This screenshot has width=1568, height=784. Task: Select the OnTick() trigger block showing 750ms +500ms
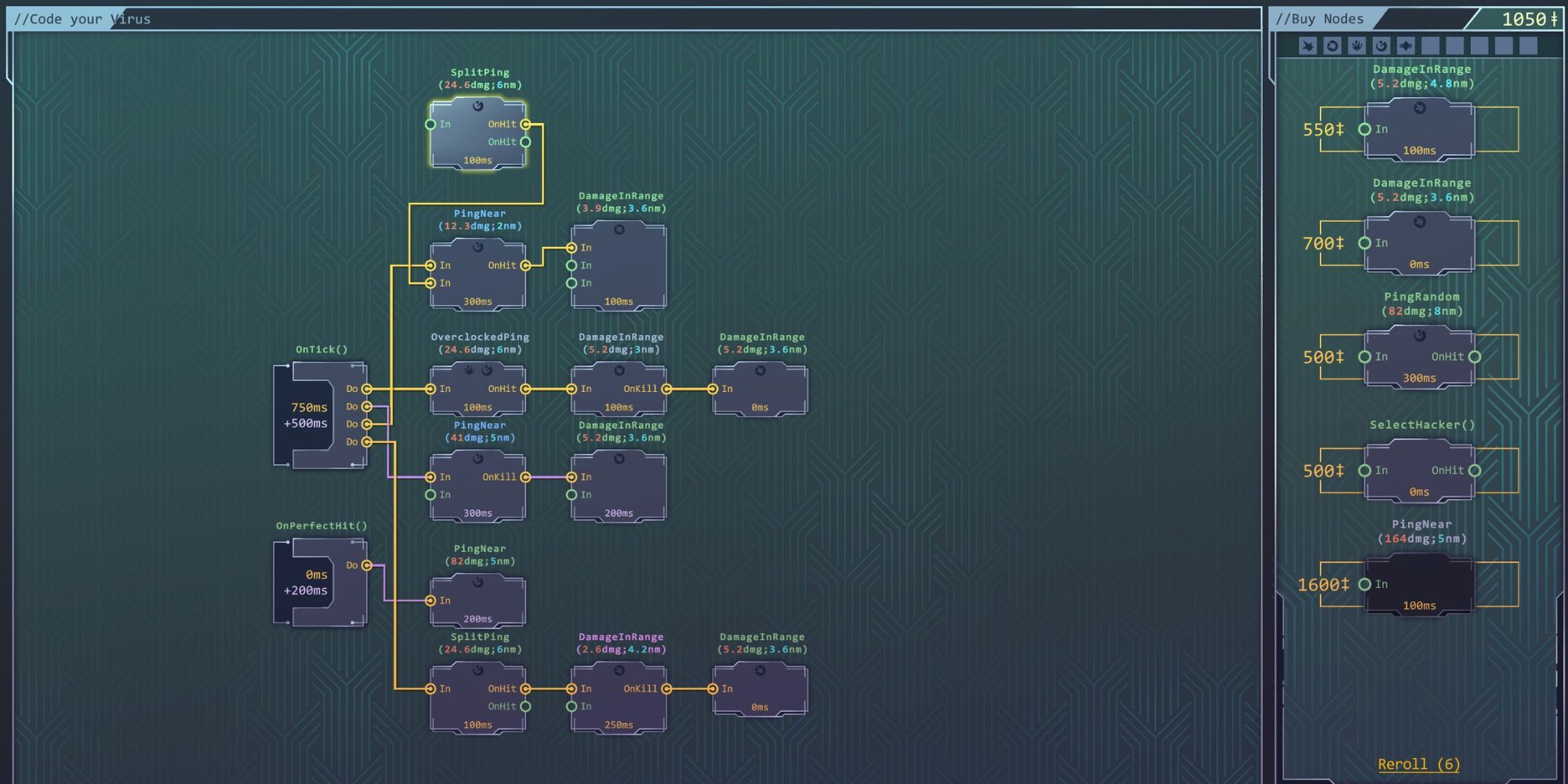coord(320,415)
